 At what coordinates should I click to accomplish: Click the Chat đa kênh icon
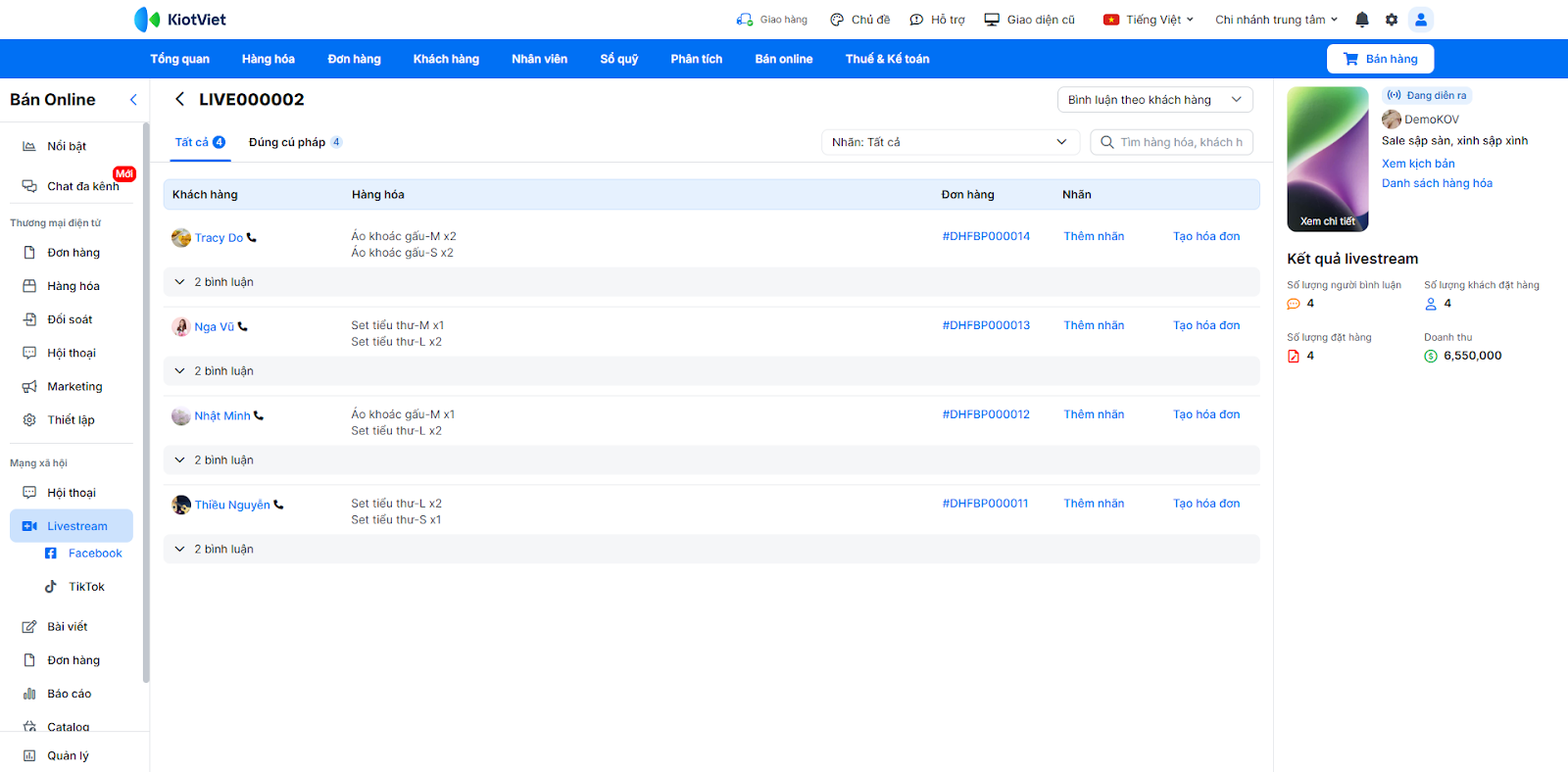point(29,186)
